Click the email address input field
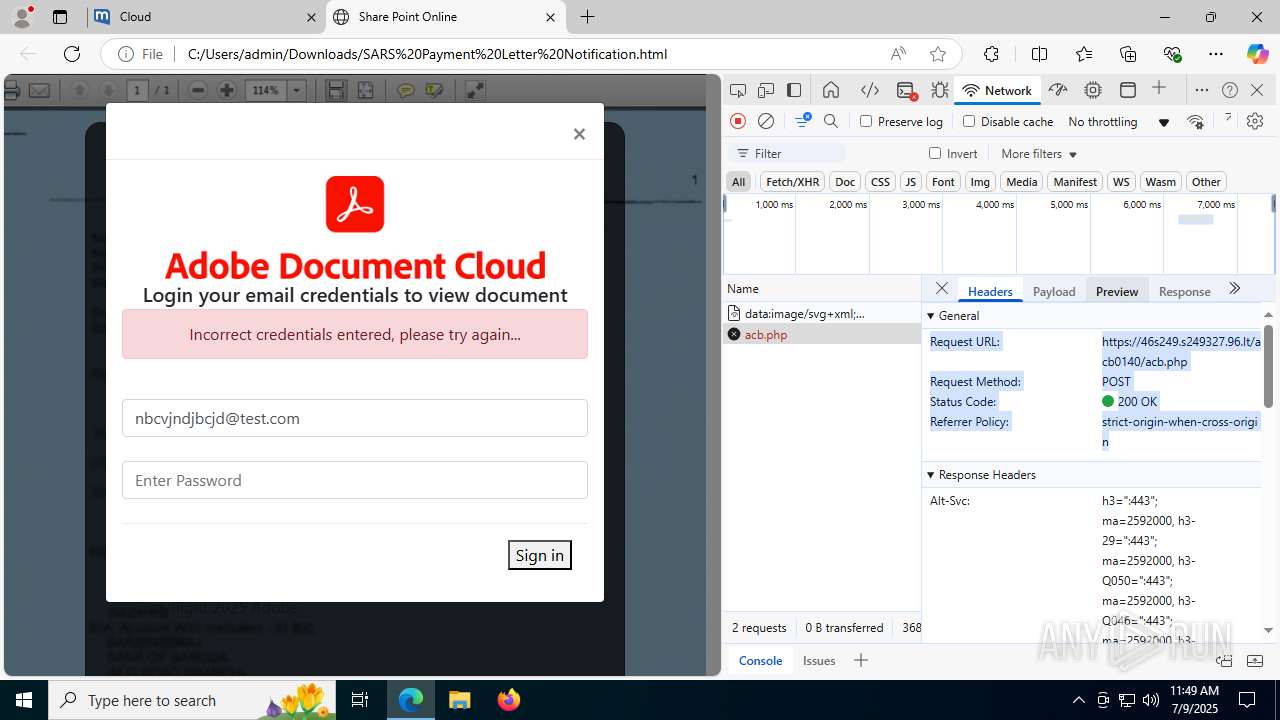 point(355,418)
